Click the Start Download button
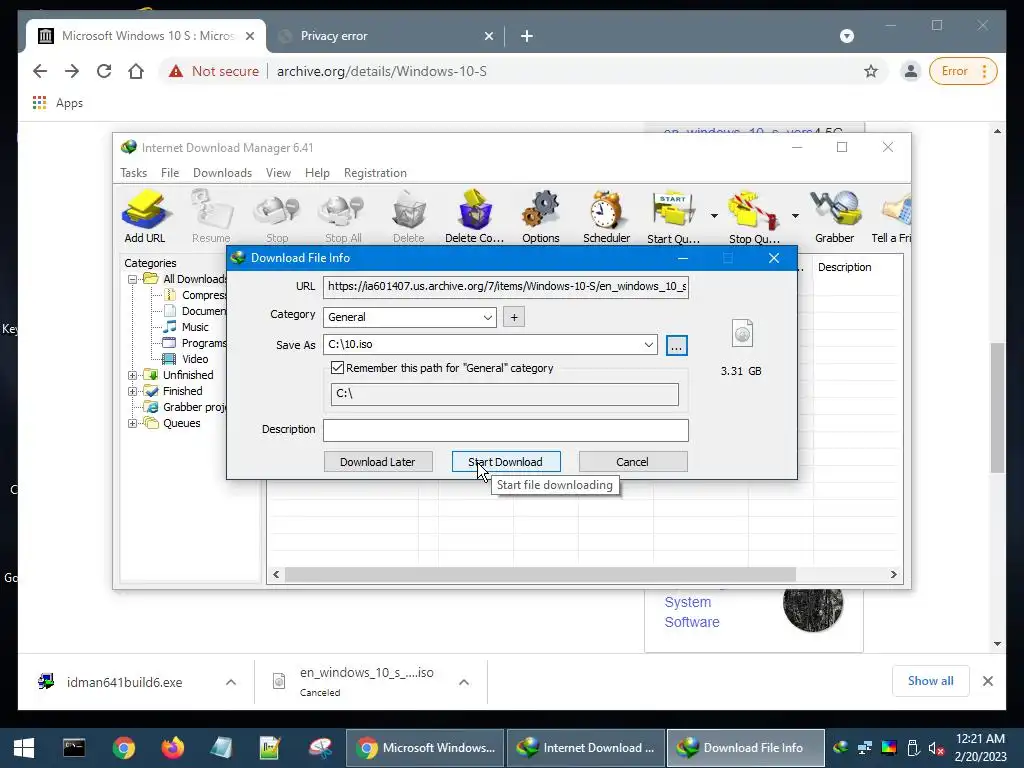Viewport: 1024px width, 768px height. [x=506, y=462]
